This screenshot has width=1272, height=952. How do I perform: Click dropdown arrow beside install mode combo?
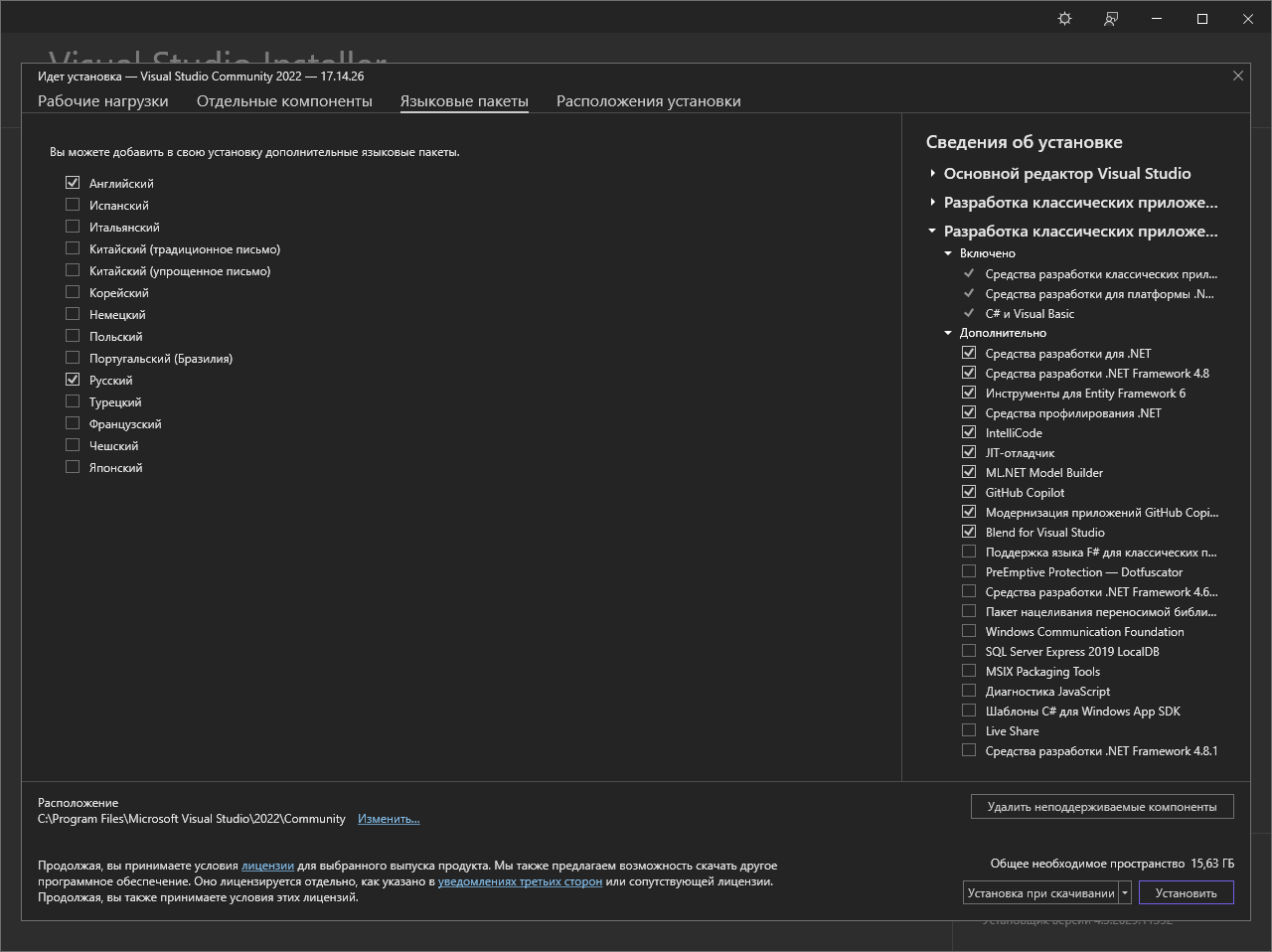coord(1125,892)
